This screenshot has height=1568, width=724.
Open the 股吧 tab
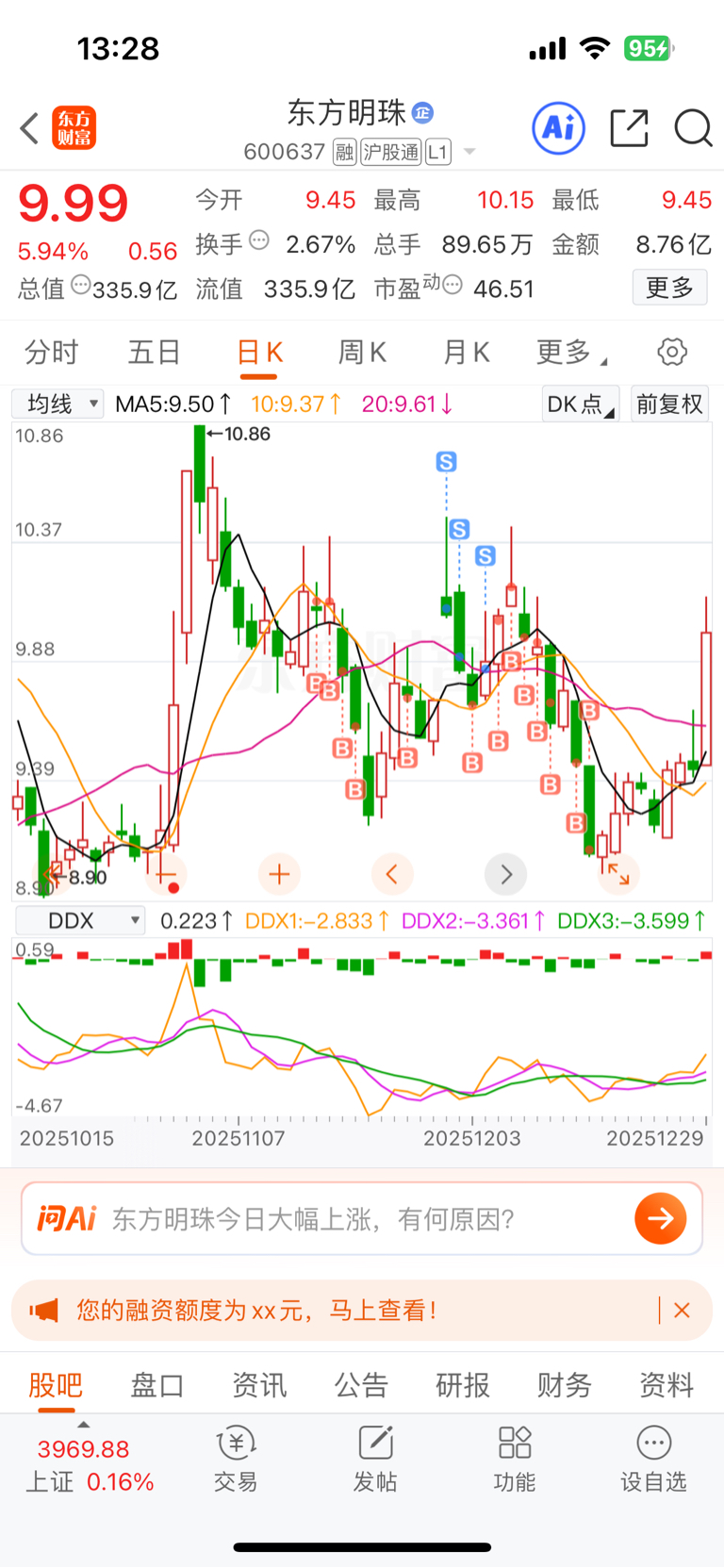56,1384
